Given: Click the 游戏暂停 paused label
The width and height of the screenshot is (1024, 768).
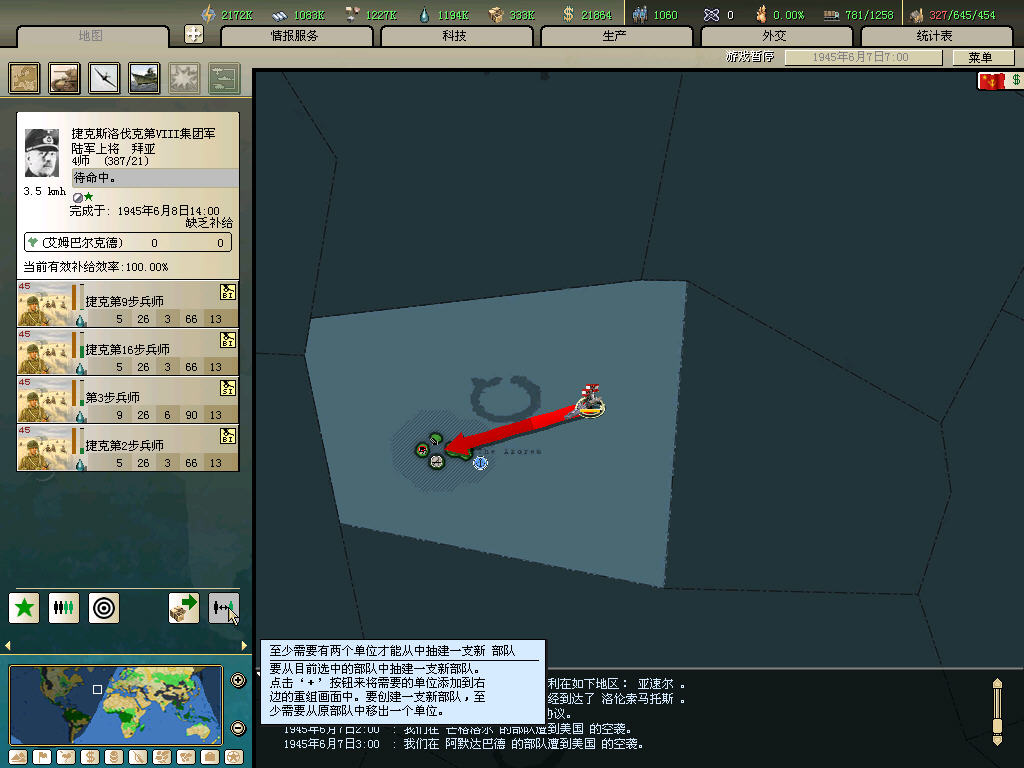Looking at the screenshot, I should [x=750, y=57].
